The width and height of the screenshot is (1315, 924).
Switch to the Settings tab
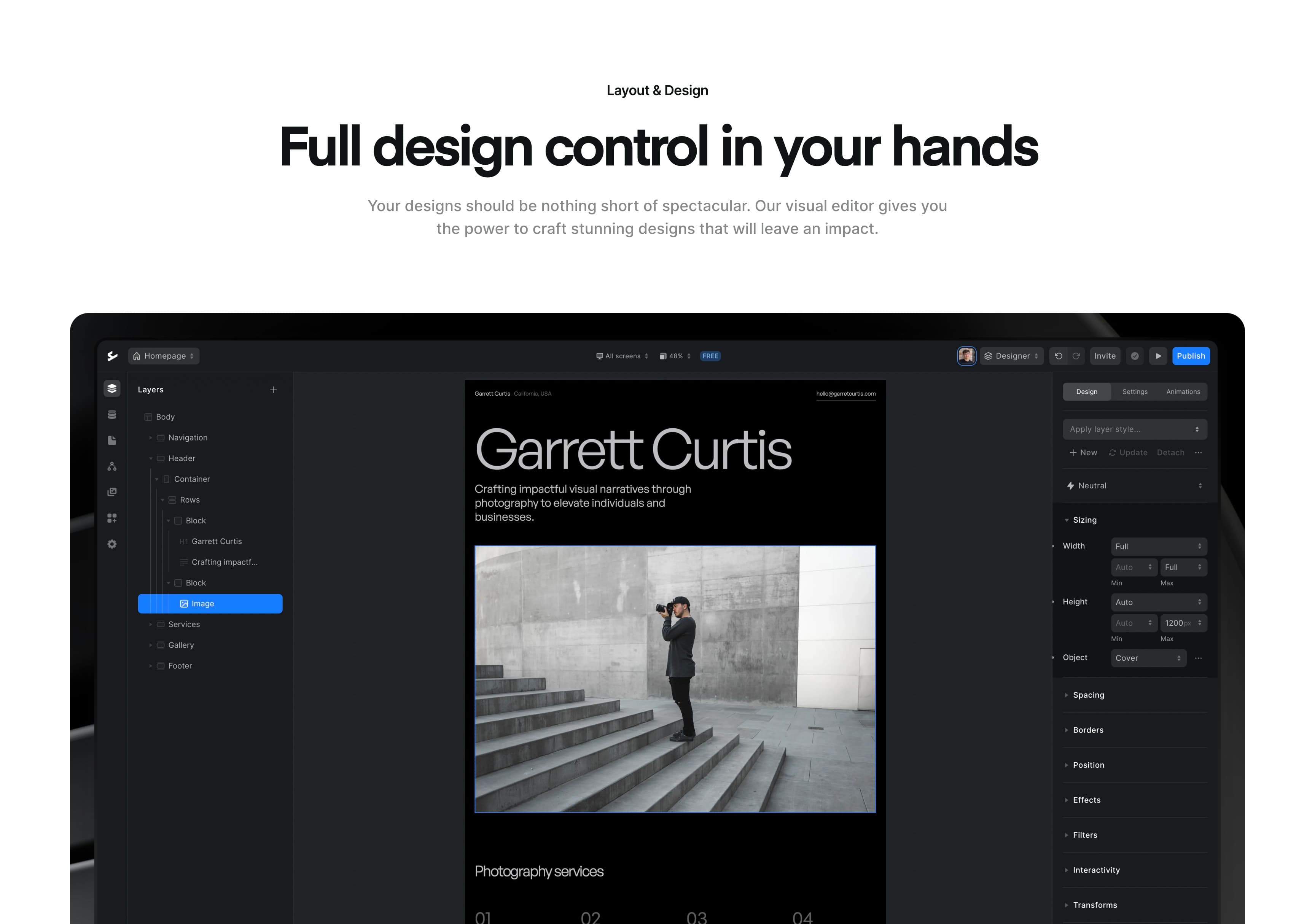(x=1135, y=392)
